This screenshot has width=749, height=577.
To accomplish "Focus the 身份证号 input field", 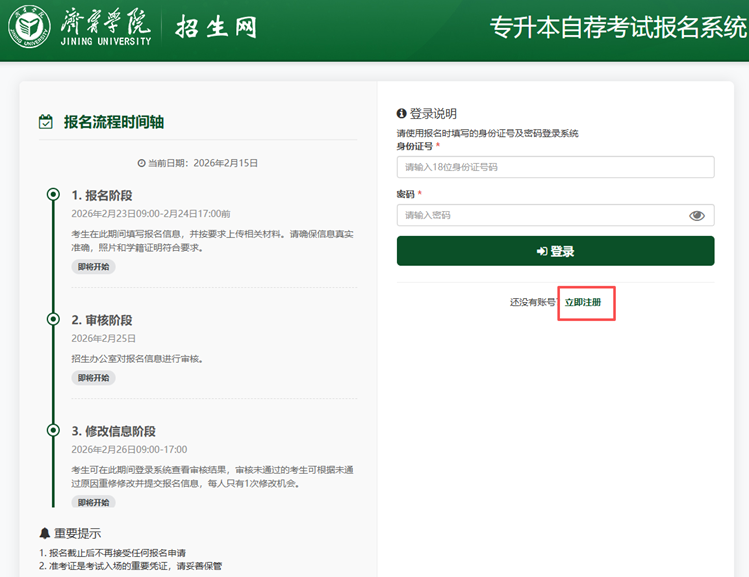I will [x=555, y=167].
